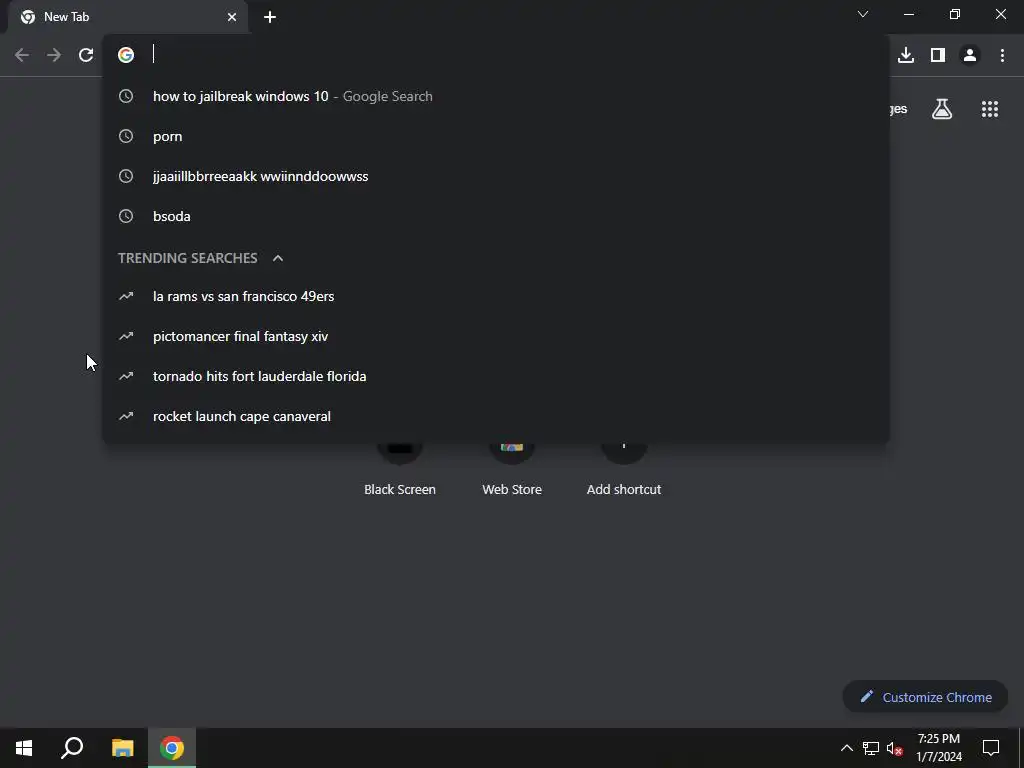Open the notification center icon
The height and width of the screenshot is (768, 1024).
point(991,748)
